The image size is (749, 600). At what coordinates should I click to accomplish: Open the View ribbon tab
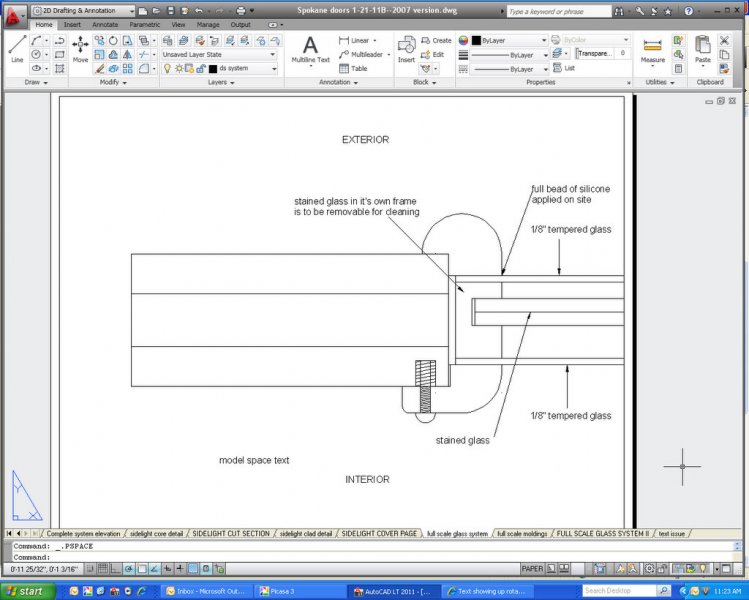coord(178,24)
